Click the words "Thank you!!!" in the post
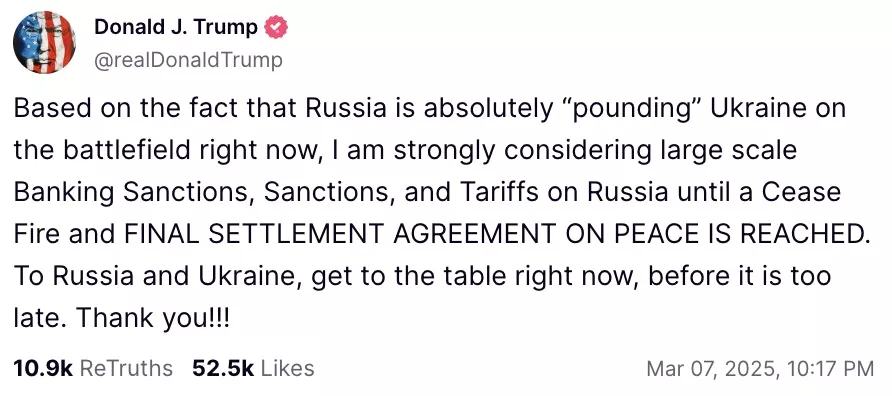 152,319
